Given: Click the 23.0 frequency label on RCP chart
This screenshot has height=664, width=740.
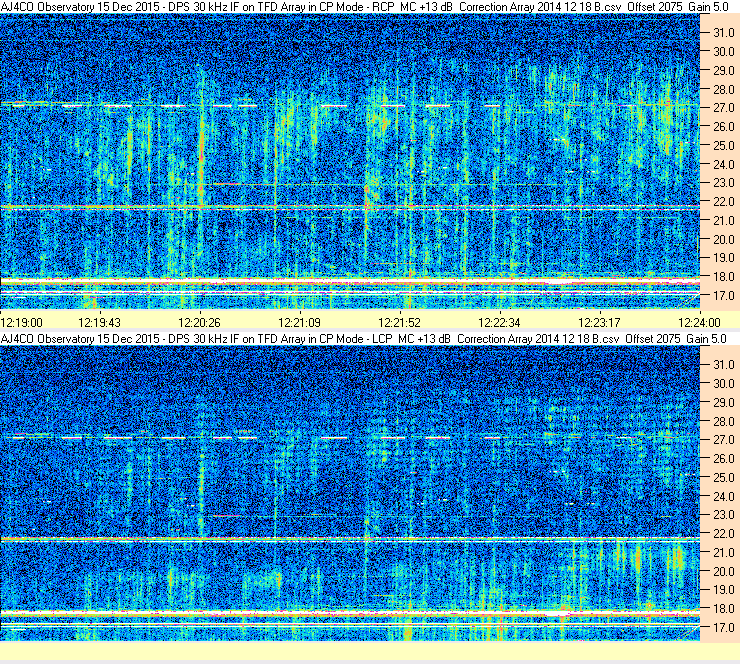Looking at the screenshot, I should click(723, 183).
